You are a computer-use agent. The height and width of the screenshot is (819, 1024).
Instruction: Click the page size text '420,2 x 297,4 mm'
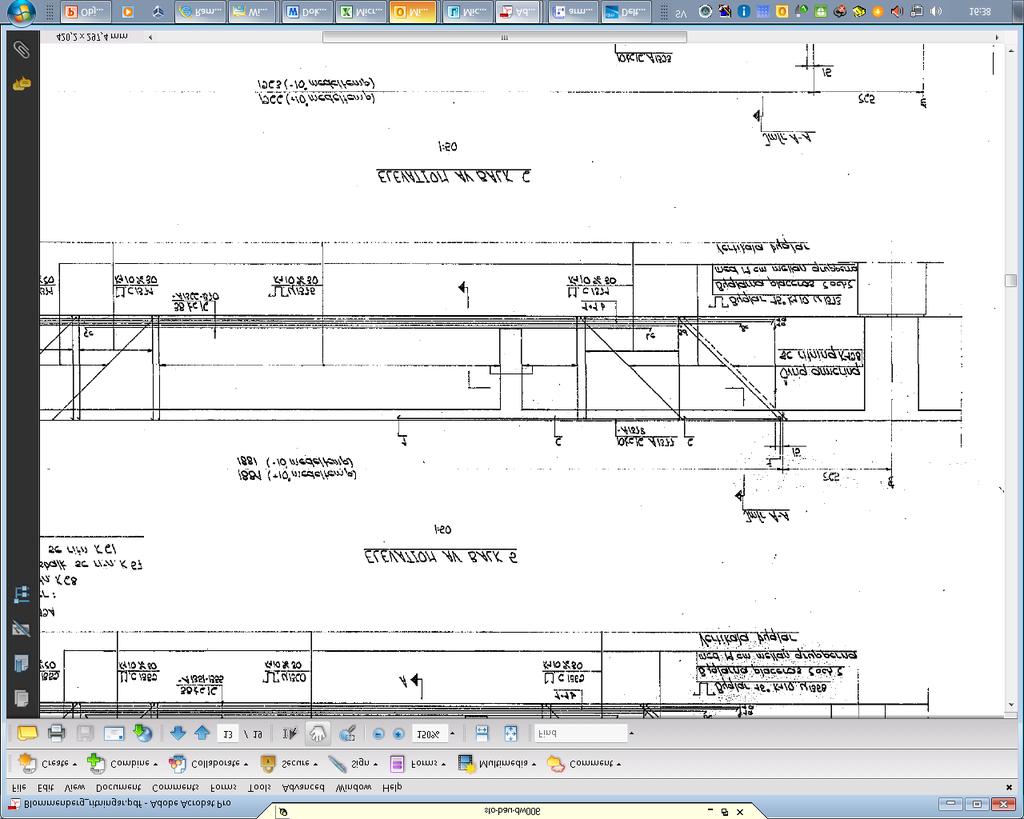pyautogui.click(x=92, y=37)
